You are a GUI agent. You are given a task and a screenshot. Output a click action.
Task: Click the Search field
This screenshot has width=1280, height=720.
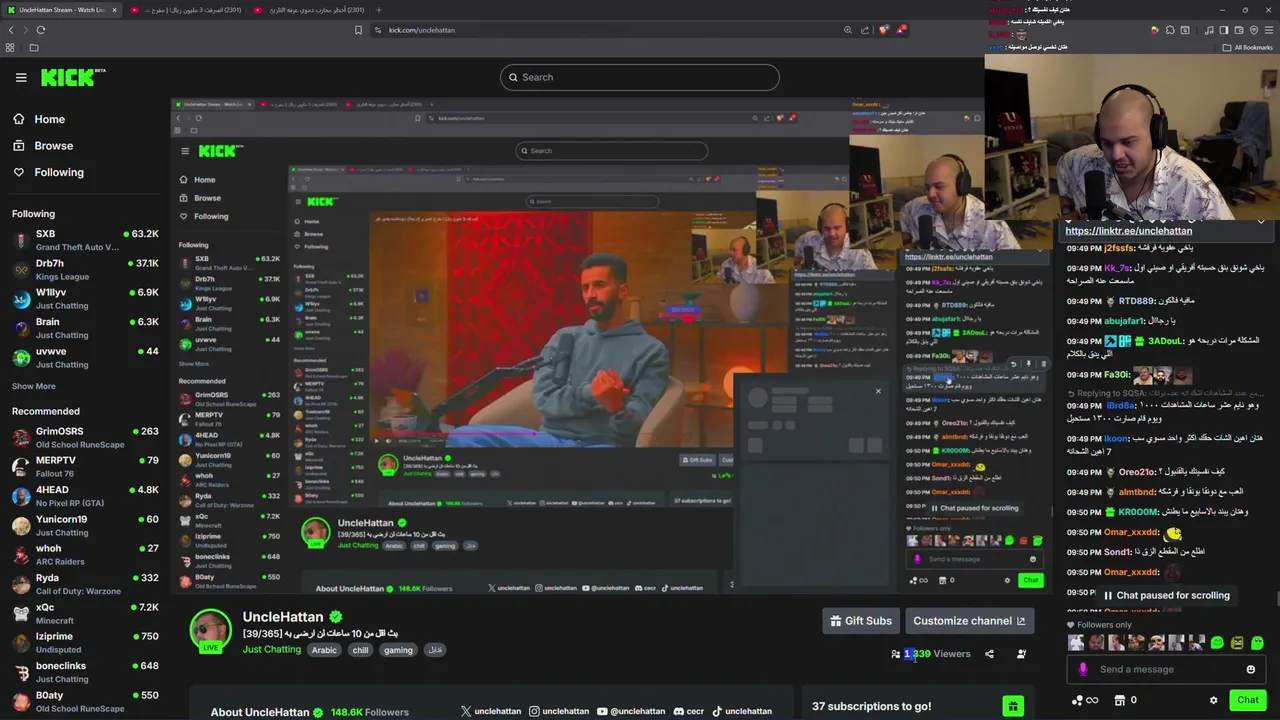click(640, 77)
